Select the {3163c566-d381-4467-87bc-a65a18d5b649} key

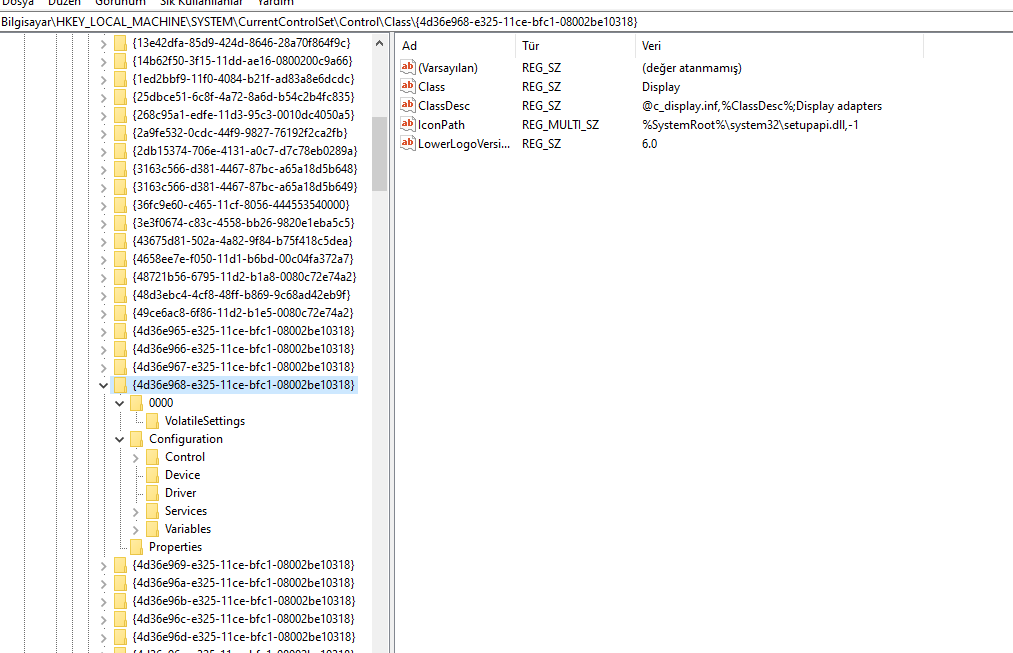coord(244,187)
